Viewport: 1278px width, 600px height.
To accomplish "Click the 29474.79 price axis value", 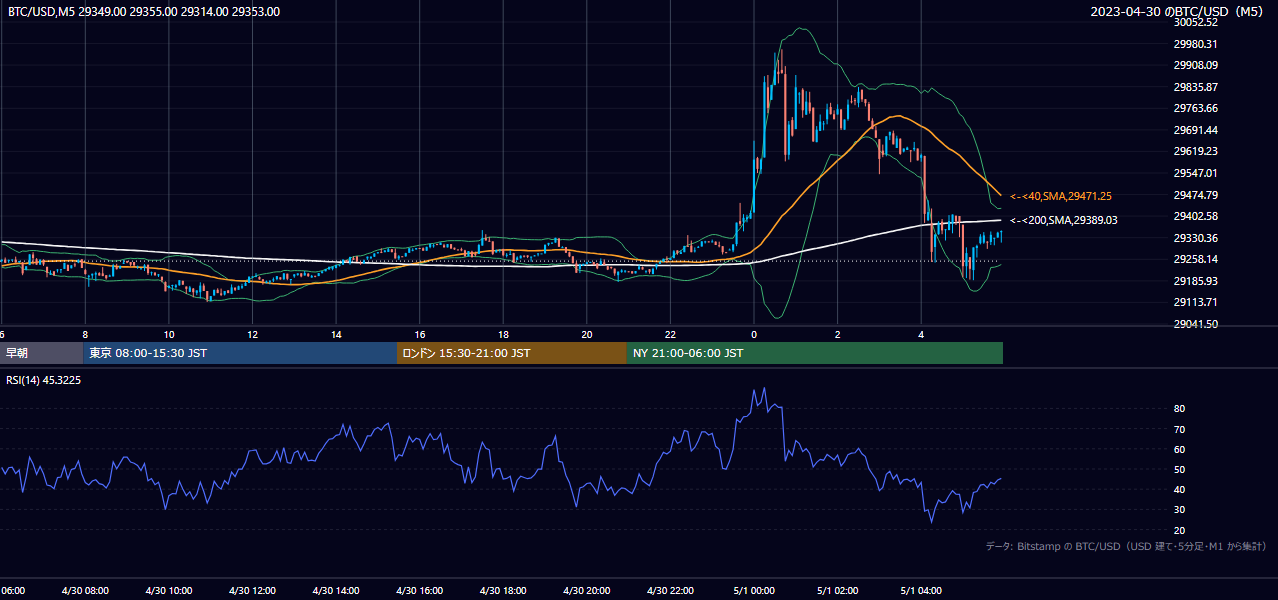I will [x=1195, y=195].
